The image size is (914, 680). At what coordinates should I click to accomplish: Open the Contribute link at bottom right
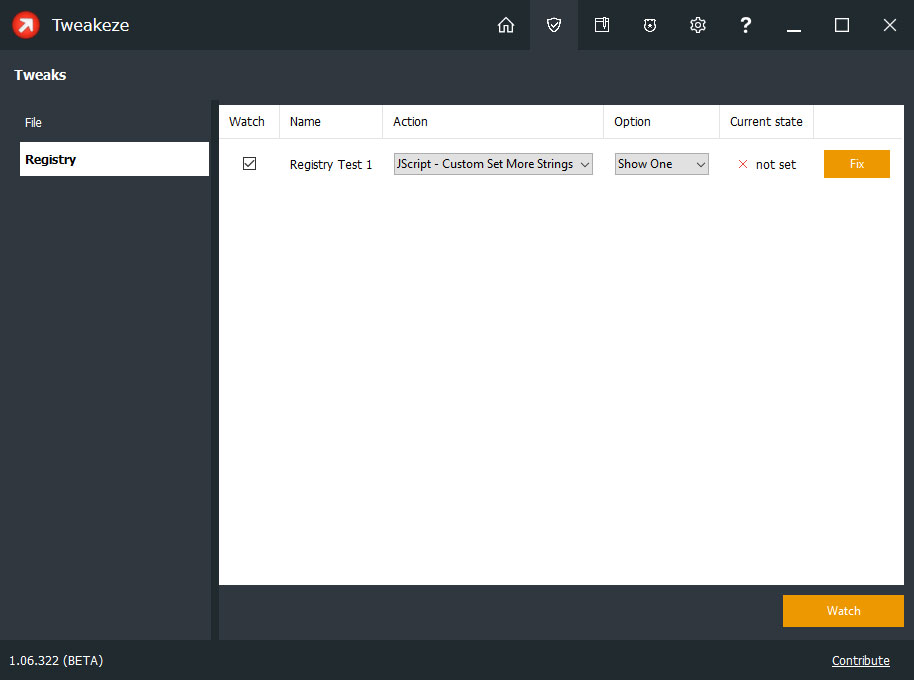click(860, 660)
